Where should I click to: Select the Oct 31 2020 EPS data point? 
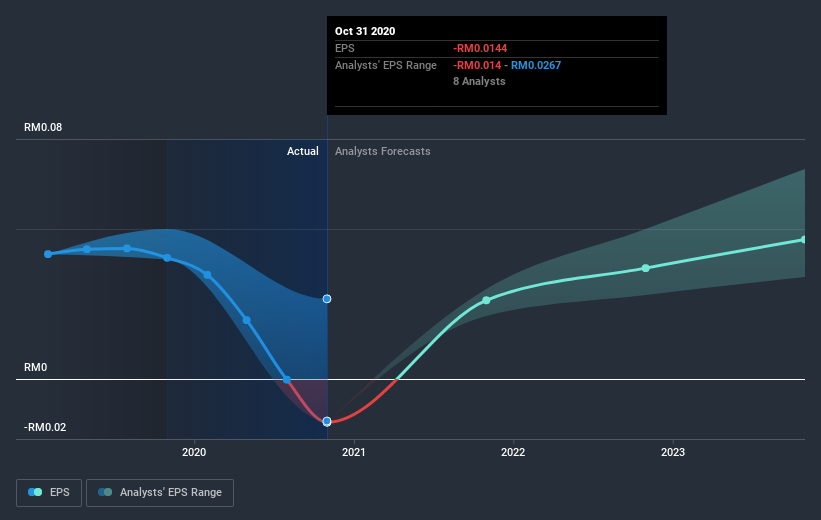327,422
